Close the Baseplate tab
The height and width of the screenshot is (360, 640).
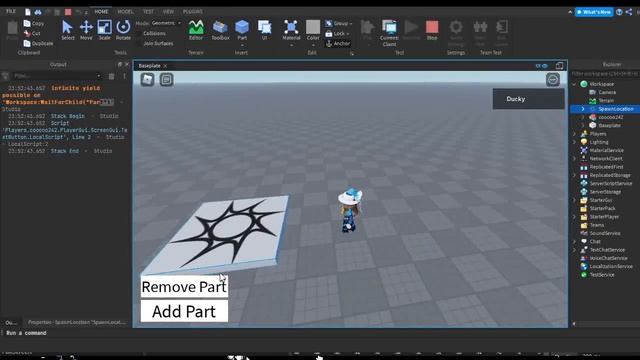(165, 66)
